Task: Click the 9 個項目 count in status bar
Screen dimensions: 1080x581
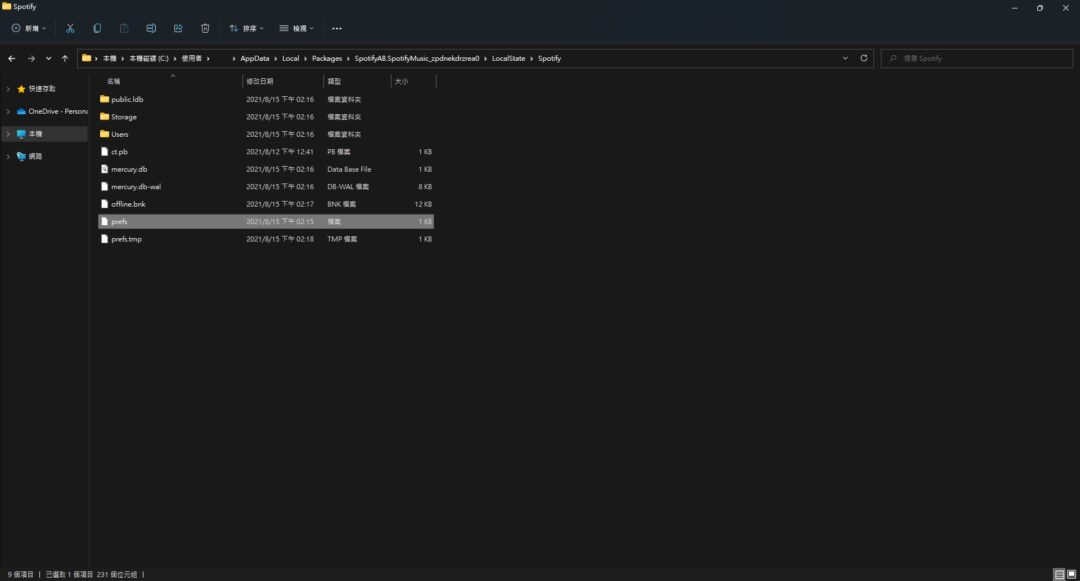Action: pos(21,574)
